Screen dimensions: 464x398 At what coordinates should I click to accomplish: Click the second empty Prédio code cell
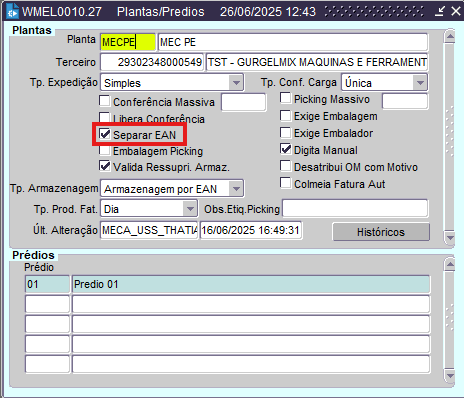pyautogui.click(x=47, y=324)
